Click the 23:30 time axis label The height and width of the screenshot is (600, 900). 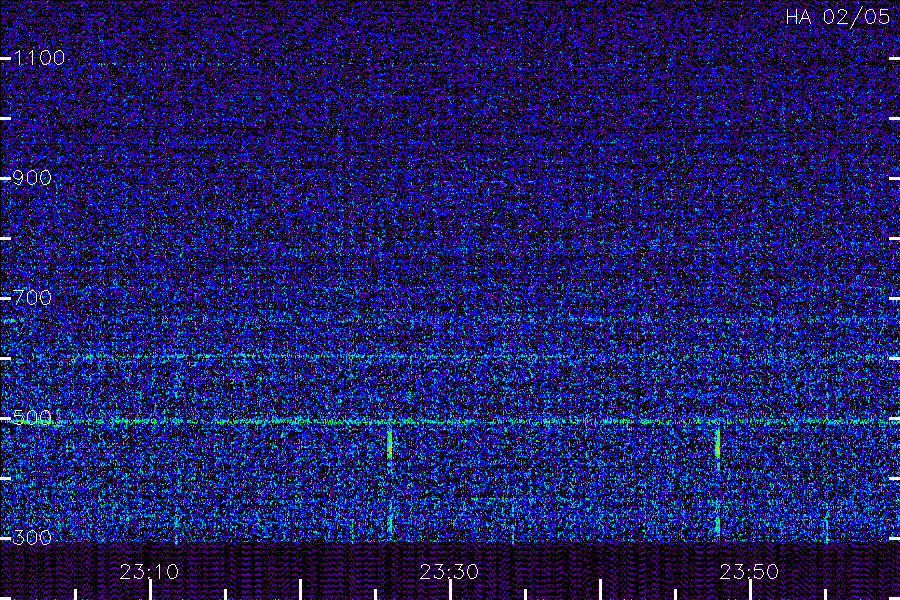[x=449, y=572]
